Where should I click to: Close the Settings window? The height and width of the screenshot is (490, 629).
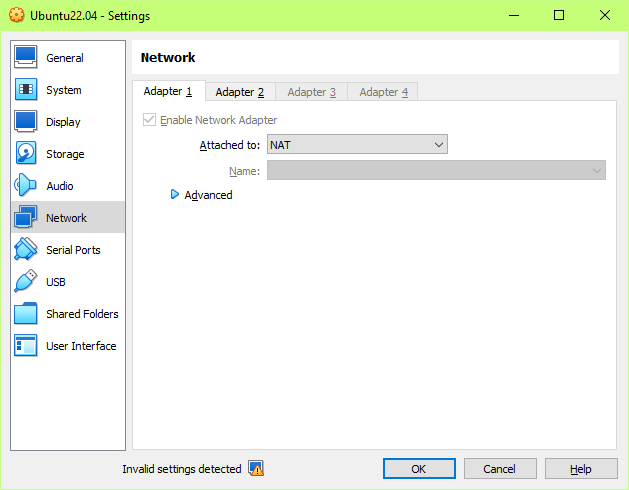605,15
